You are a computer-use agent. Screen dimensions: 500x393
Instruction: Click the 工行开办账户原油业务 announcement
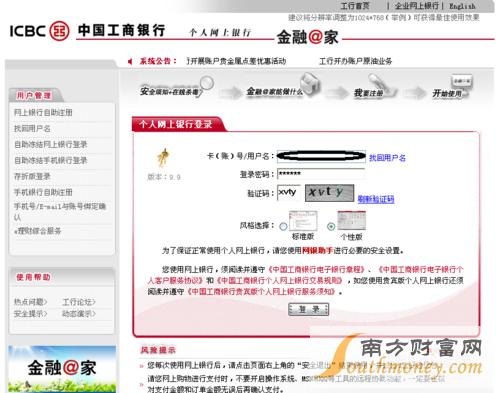coord(355,61)
